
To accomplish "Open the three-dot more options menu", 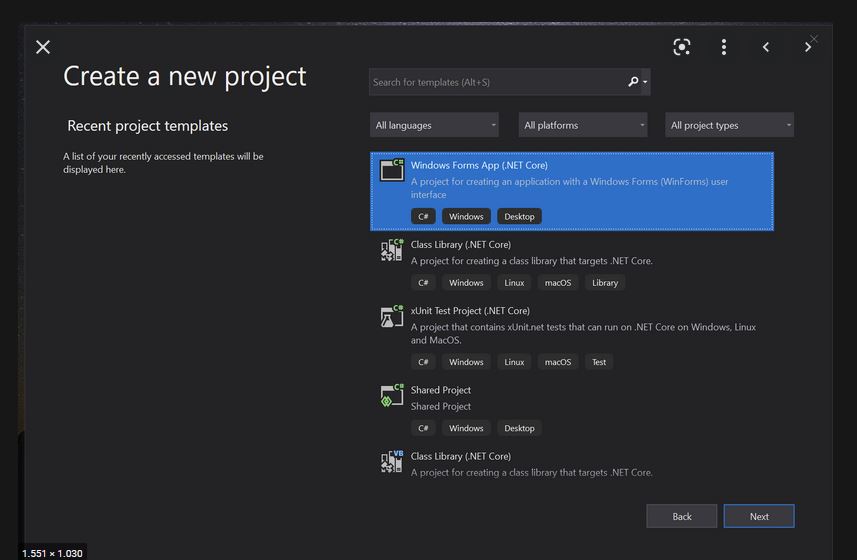I will [724, 47].
